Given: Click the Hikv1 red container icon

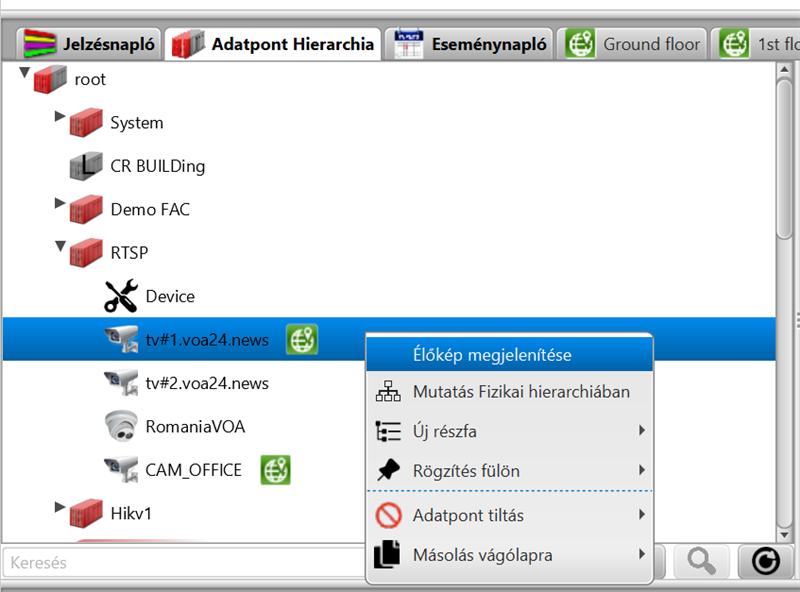Looking at the screenshot, I should 88,513.
